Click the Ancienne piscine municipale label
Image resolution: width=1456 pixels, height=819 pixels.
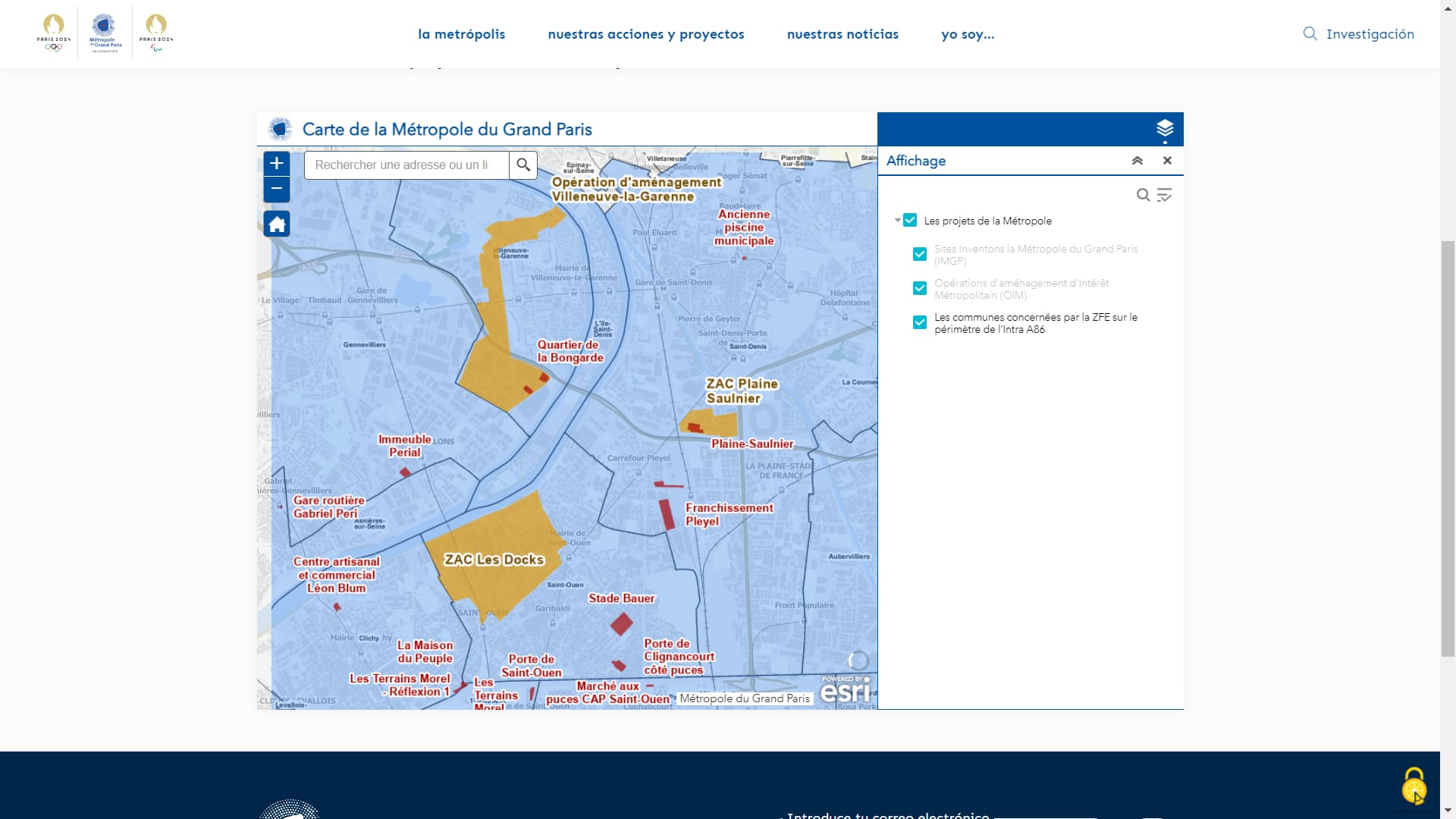(744, 227)
